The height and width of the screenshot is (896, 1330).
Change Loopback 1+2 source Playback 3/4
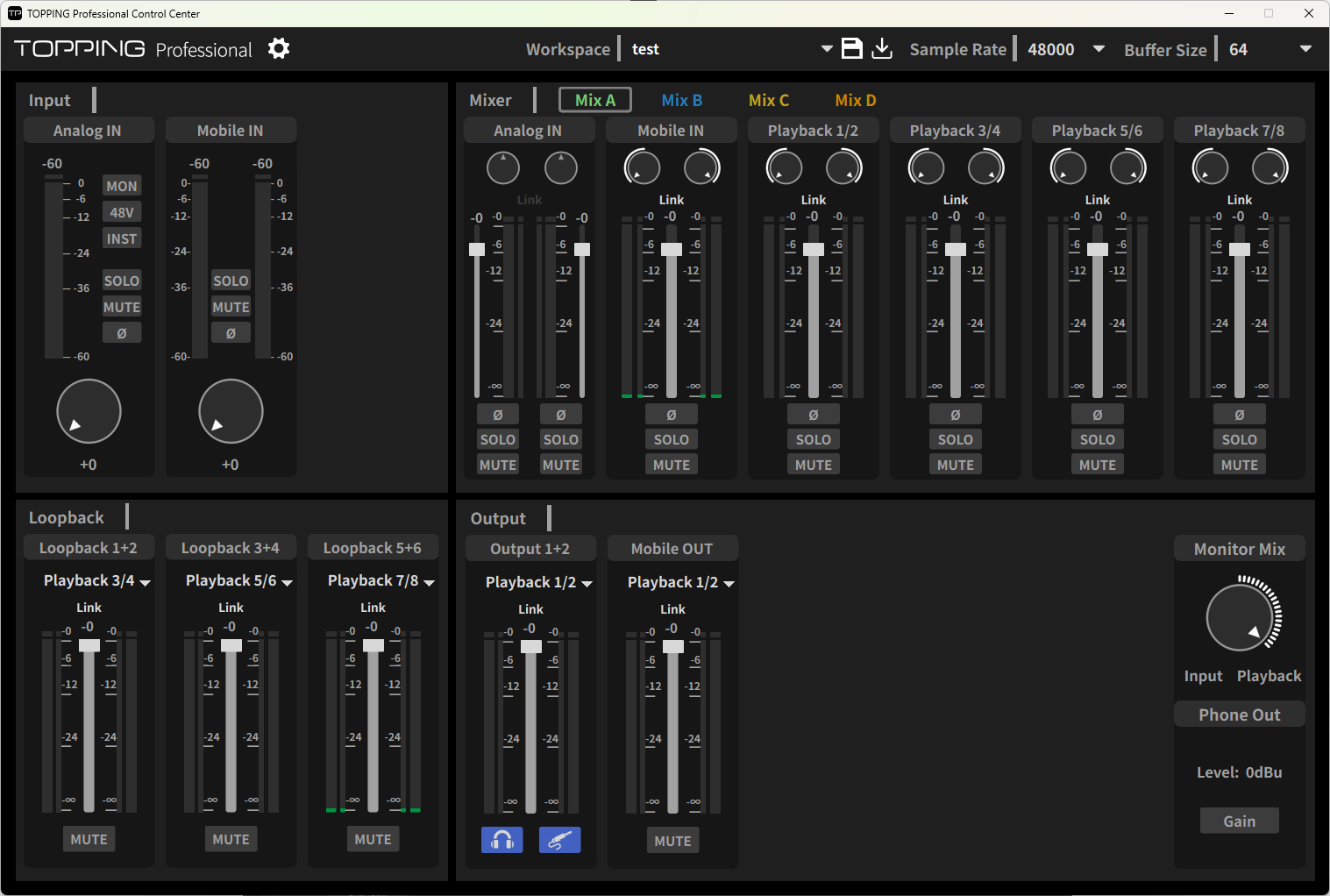97,580
